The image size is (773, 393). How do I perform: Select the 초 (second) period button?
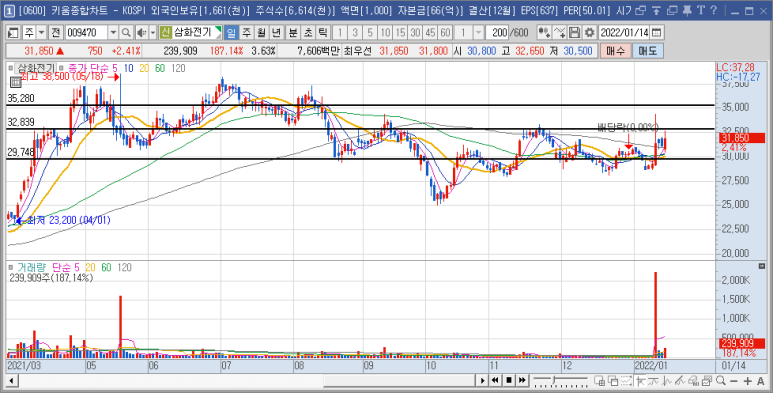(308, 33)
